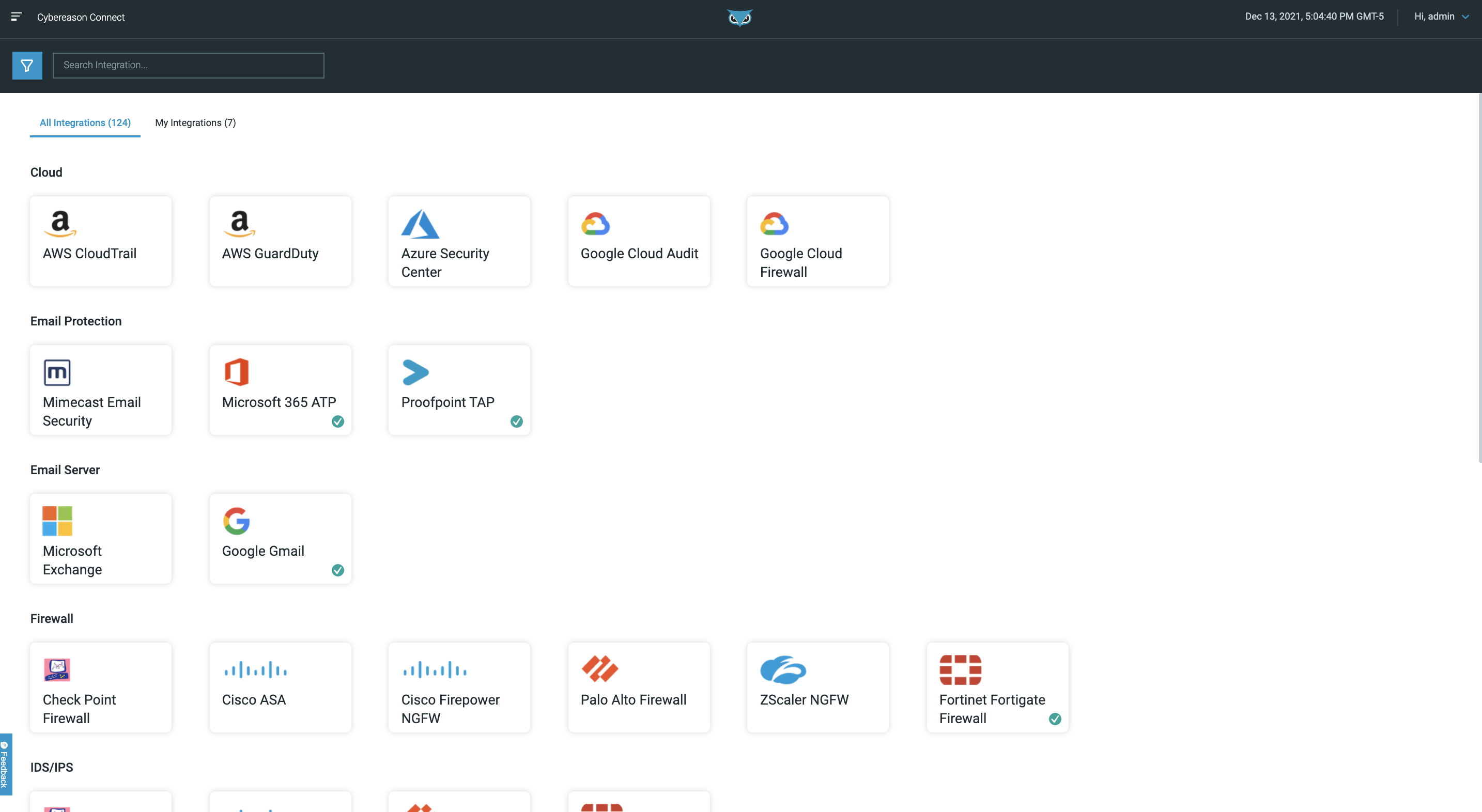Open AWS GuardDuty integration card
This screenshot has height=812, width=1482.
[280, 241]
